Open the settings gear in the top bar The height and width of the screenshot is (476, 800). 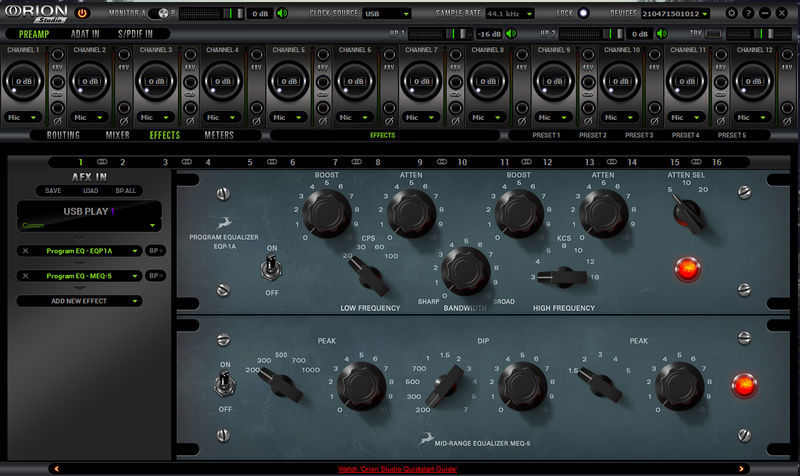click(731, 13)
